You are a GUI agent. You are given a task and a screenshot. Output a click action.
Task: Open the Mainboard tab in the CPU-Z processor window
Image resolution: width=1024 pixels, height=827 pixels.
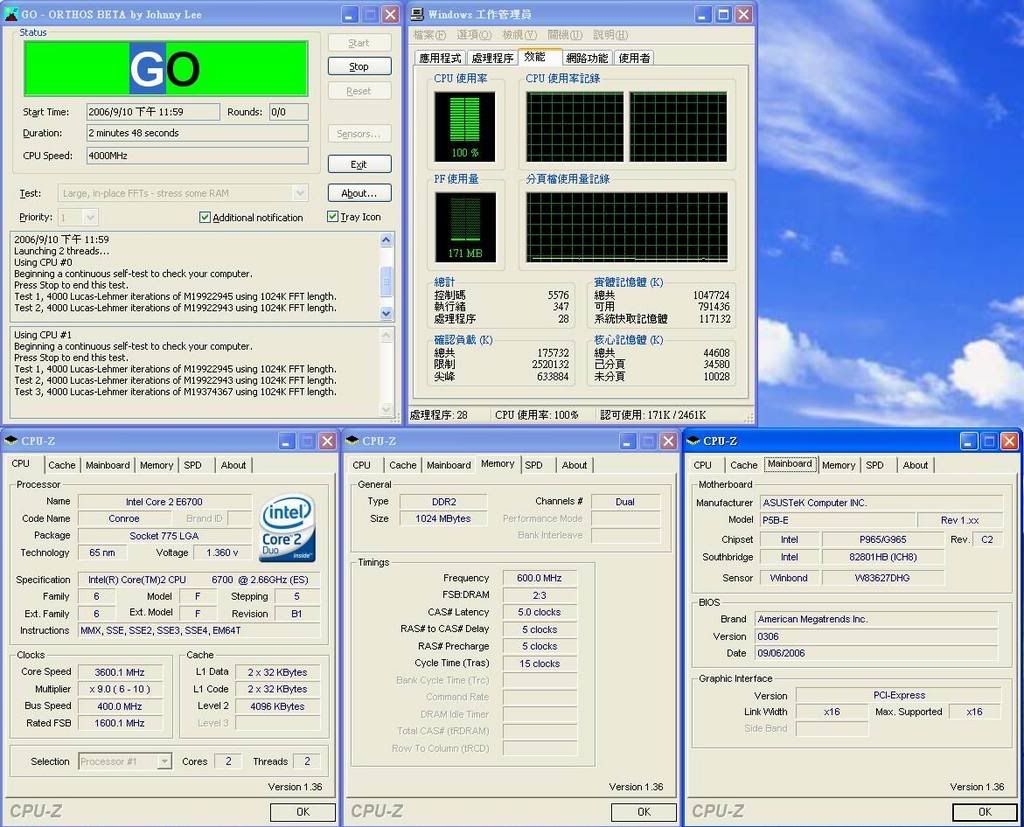tap(108, 465)
